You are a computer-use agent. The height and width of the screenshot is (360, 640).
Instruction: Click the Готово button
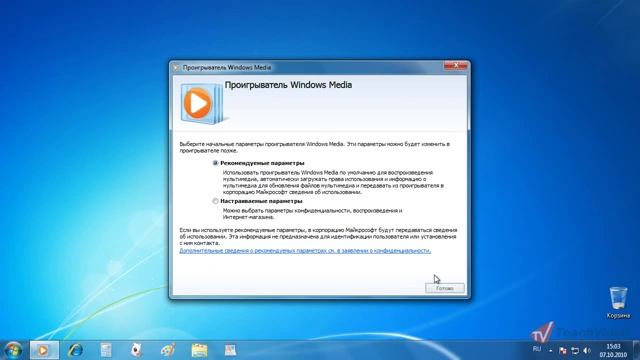(444, 288)
